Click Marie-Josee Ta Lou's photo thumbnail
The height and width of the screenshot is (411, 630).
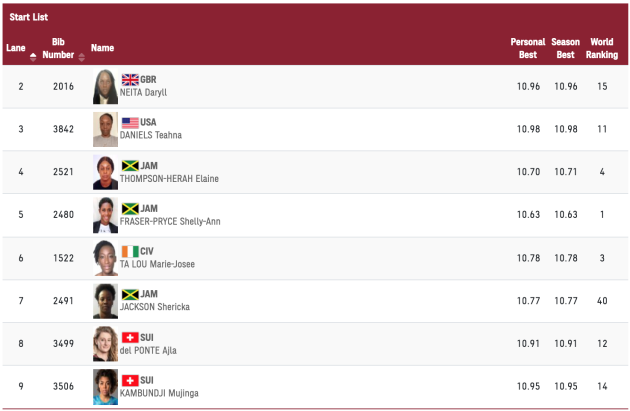coord(105,258)
